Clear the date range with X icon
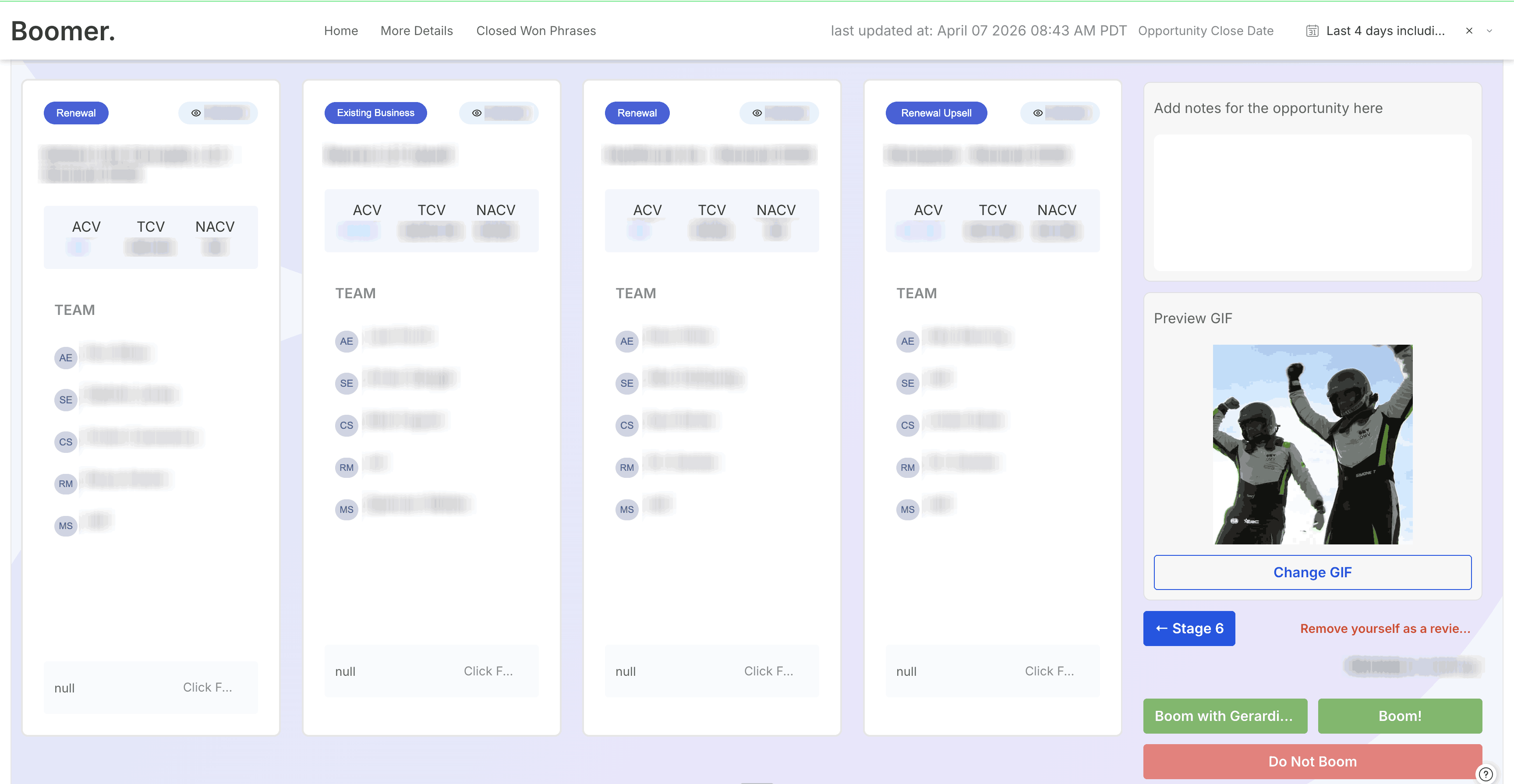This screenshot has height=784, width=1514. tap(1469, 31)
